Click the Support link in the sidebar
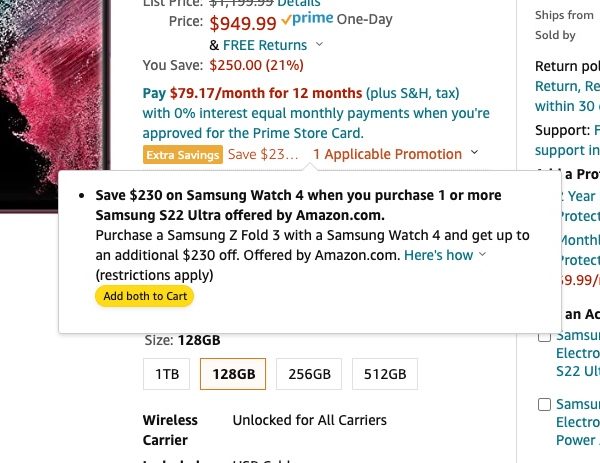Screen dimensions: 600x463 [x=596, y=130]
